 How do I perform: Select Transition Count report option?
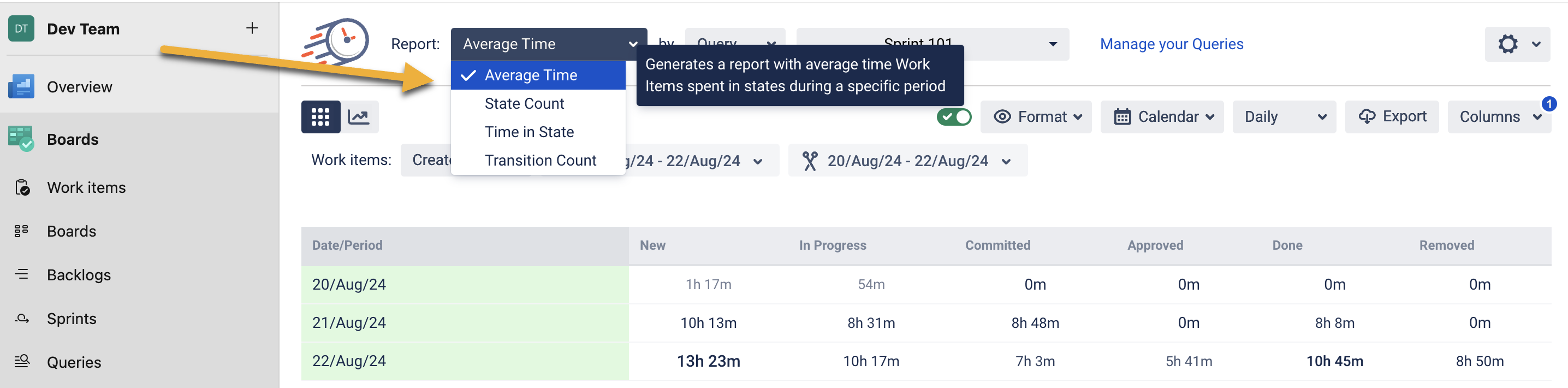click(x=540, y=160)
